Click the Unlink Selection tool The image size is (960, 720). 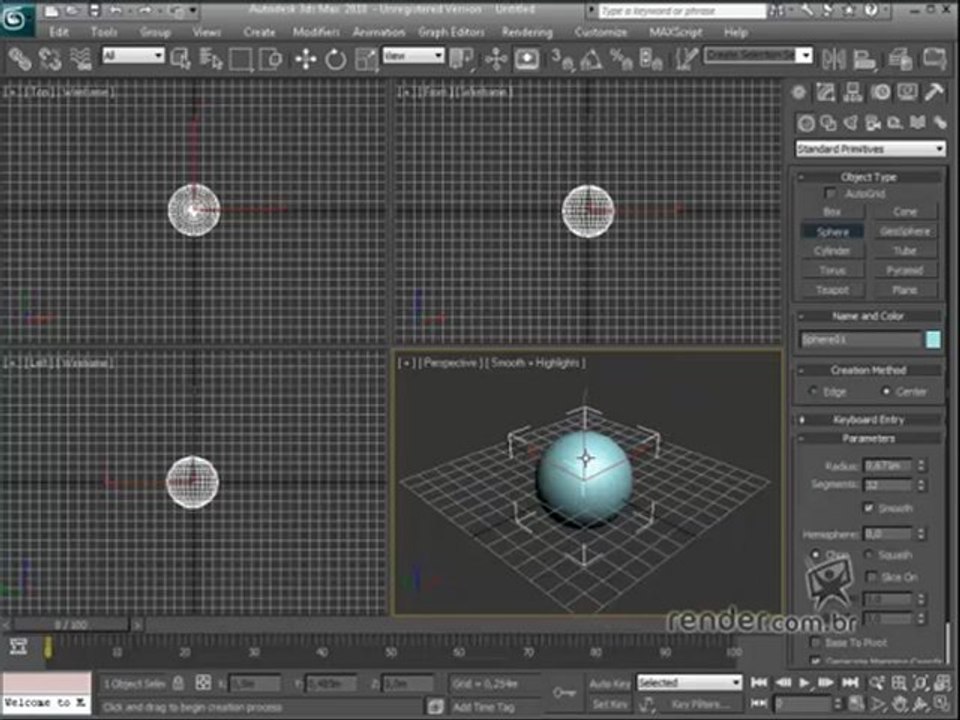tap(50, 59)
